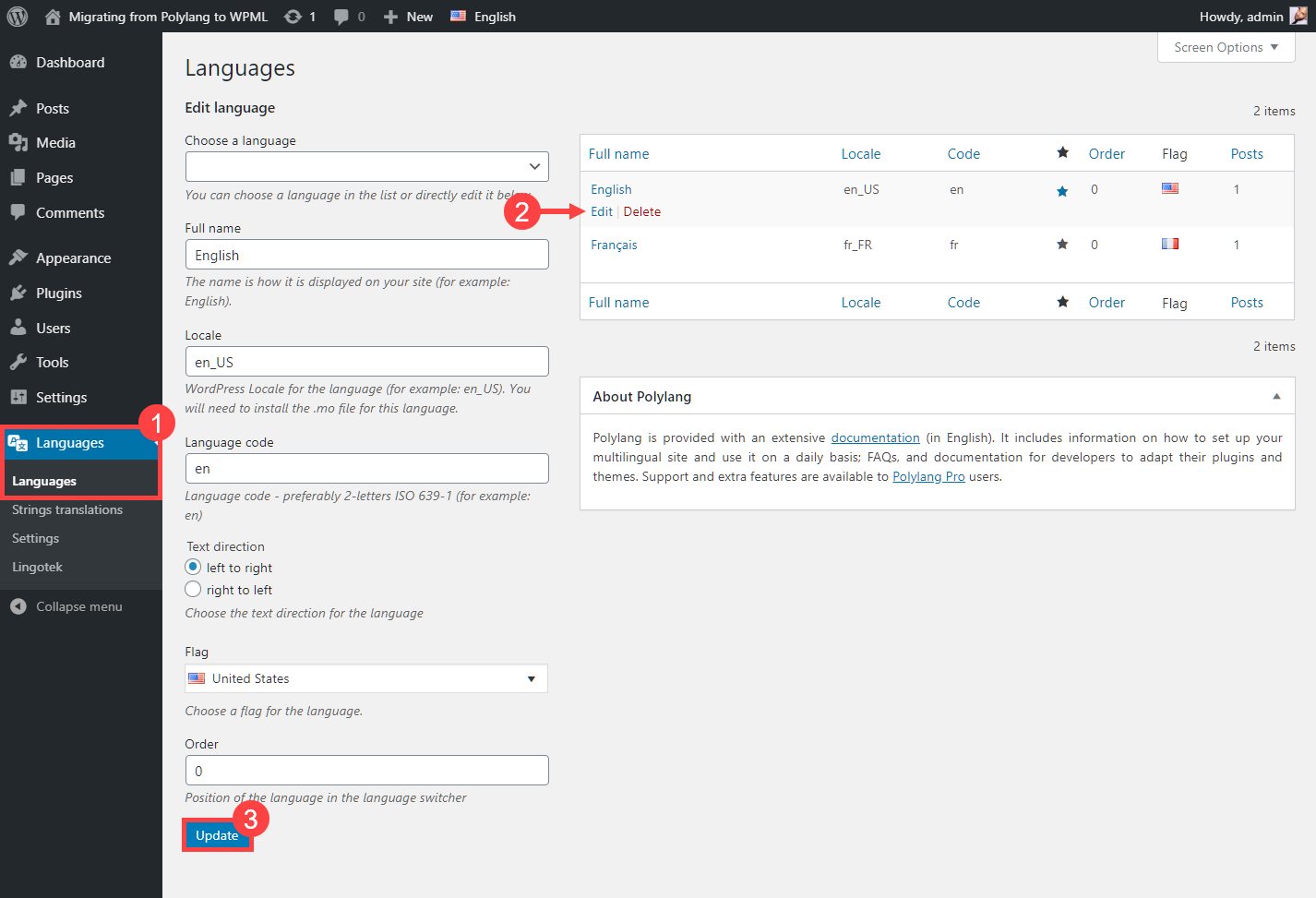Select left to right text direction
Screen dimensions: 1316x898
pyautogui.click(x=193, y=567)
